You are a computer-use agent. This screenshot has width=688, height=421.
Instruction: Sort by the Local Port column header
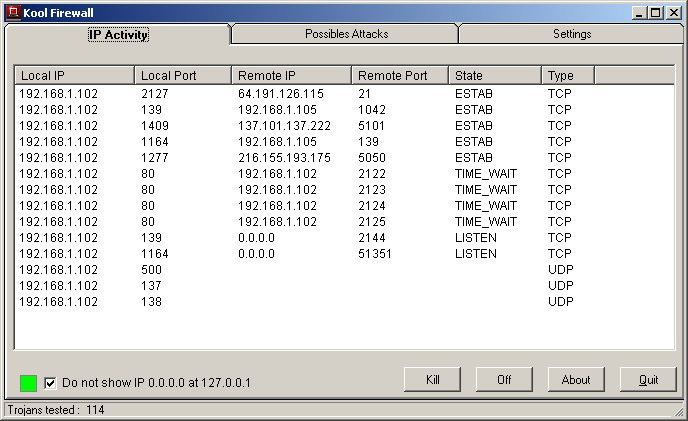(183, 76)
